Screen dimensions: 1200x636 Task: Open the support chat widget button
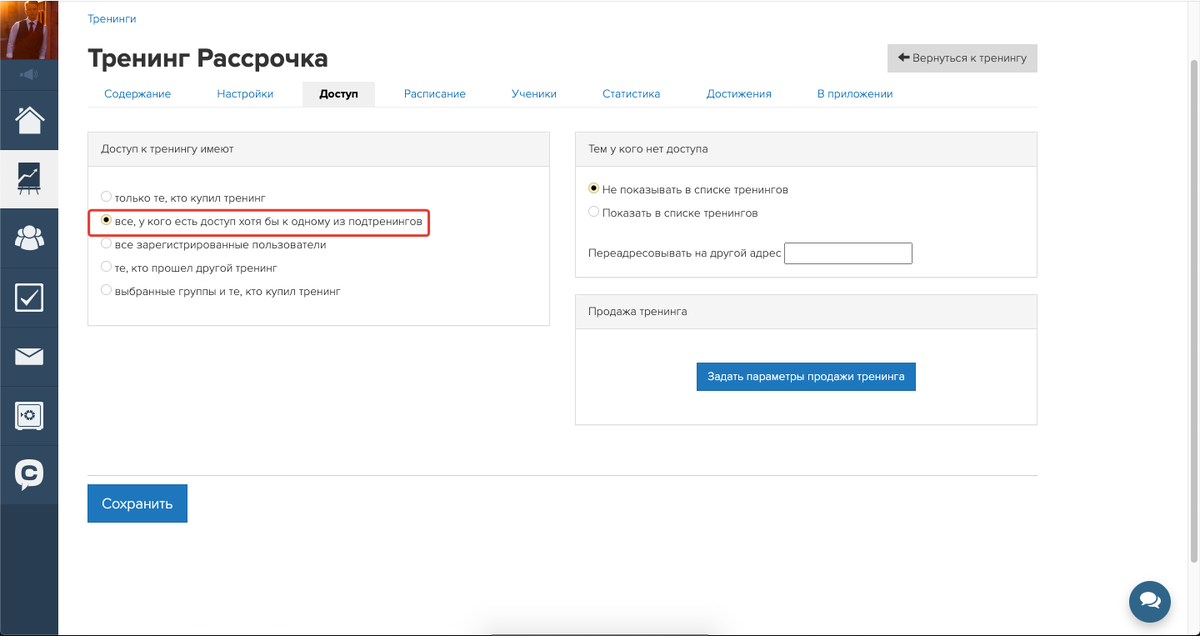coord(1149,601)
